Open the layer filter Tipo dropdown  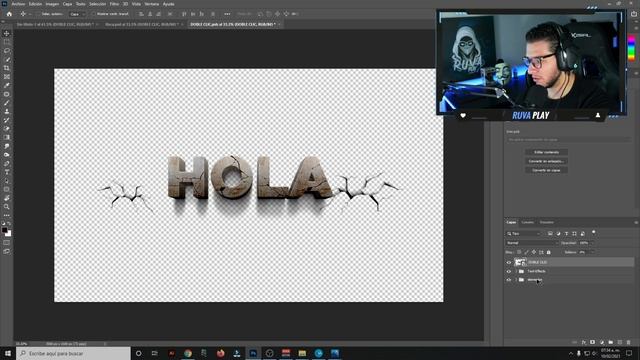coord(524,233)
